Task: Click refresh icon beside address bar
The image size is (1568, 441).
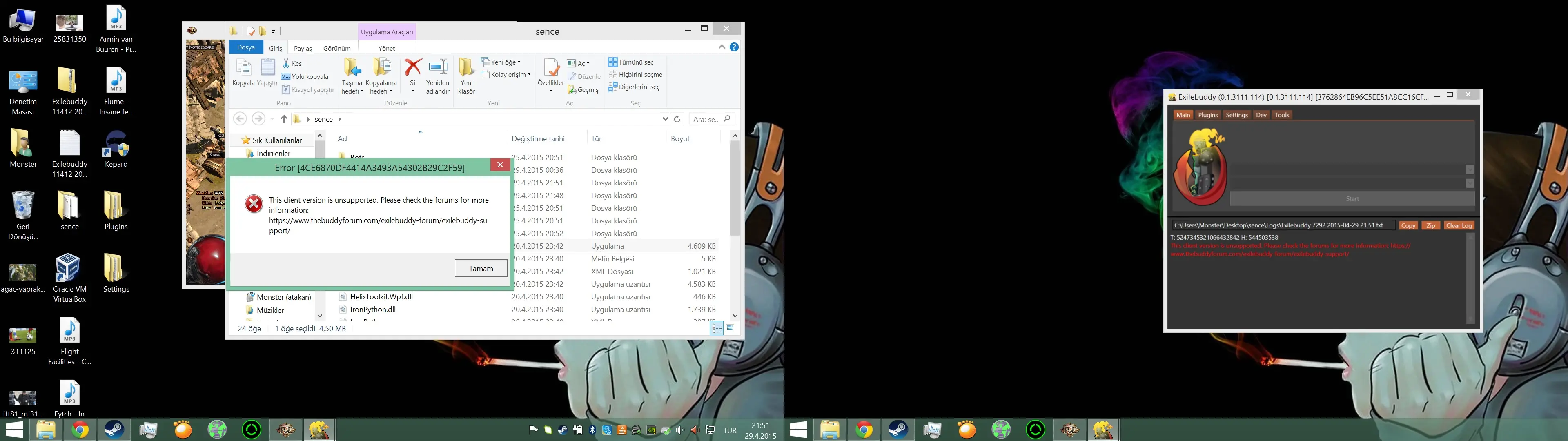Action: [x=677, y=119]
